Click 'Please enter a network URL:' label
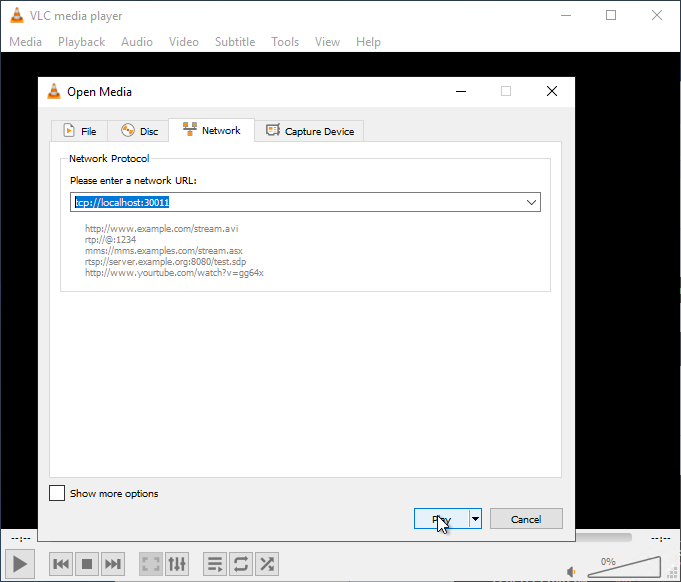681x582 pixels. [x=133, y=180]
